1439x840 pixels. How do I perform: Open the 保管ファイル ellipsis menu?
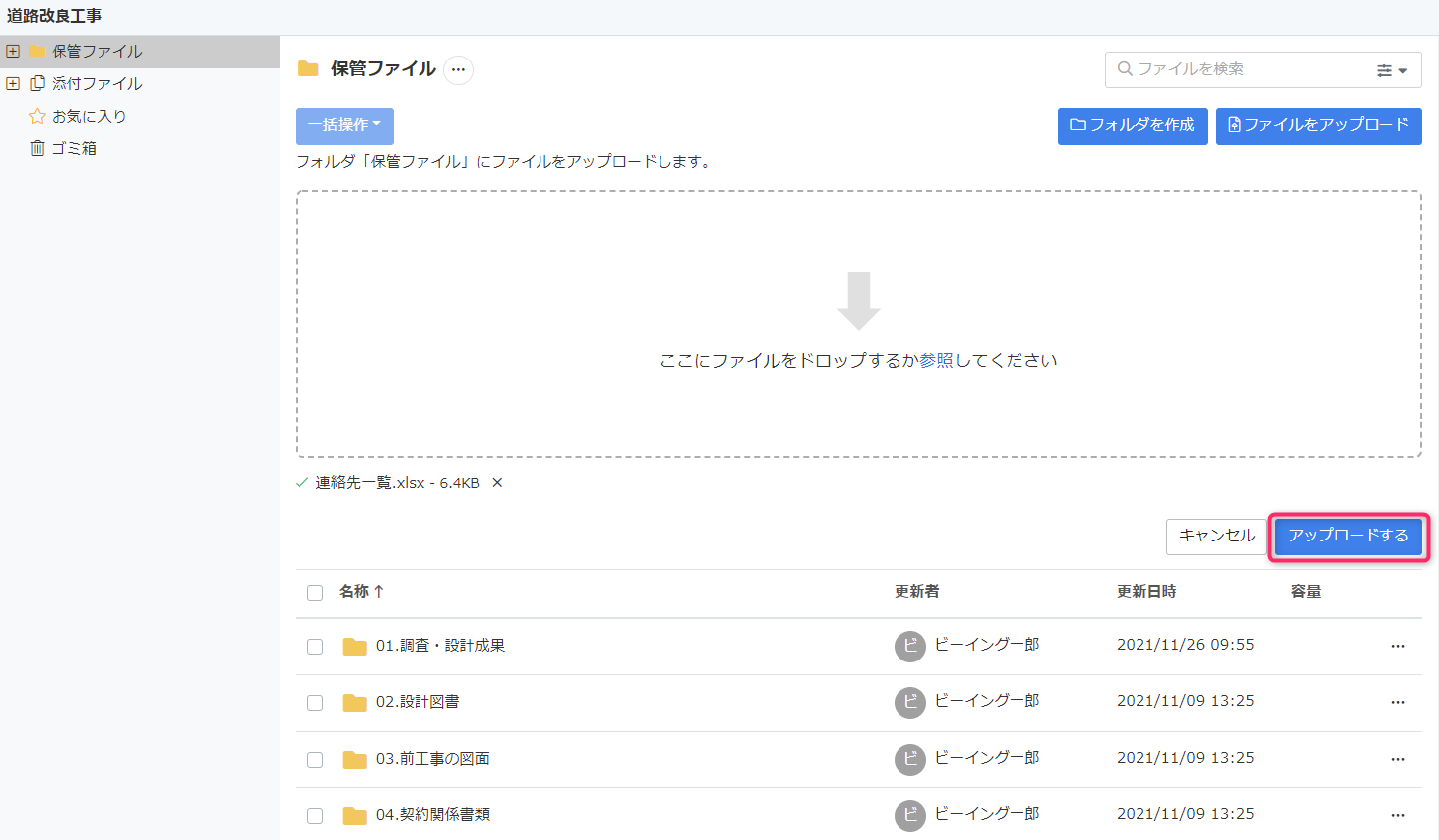coord(458,69)
